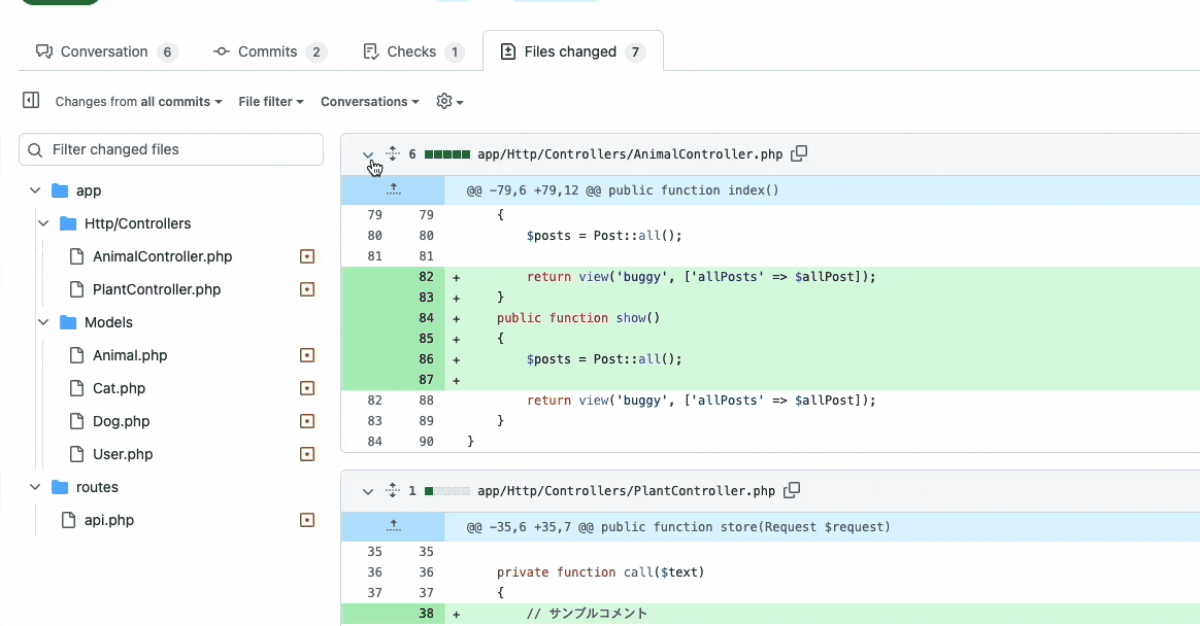This screenshot has width=1200, height=626.
Task: Click the 'private function call($text)' code line
Action: pos(601,573)
